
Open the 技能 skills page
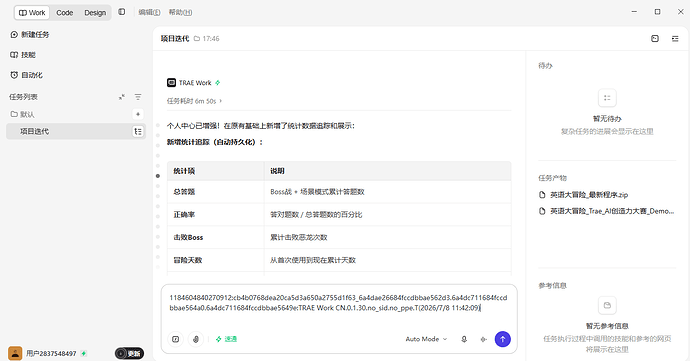[x=22, y=55]
